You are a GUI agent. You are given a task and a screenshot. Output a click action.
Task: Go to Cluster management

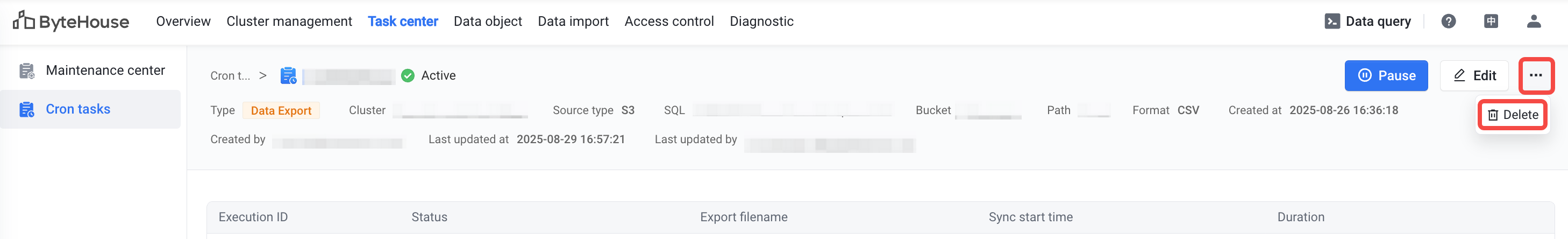tap(289, 22)
